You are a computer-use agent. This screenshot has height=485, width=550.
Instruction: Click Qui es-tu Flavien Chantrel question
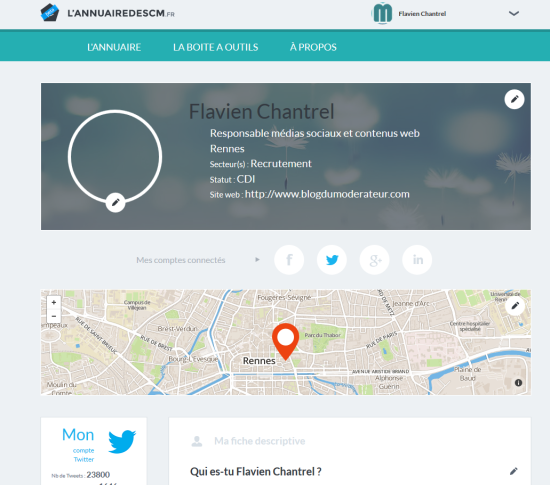256,472
